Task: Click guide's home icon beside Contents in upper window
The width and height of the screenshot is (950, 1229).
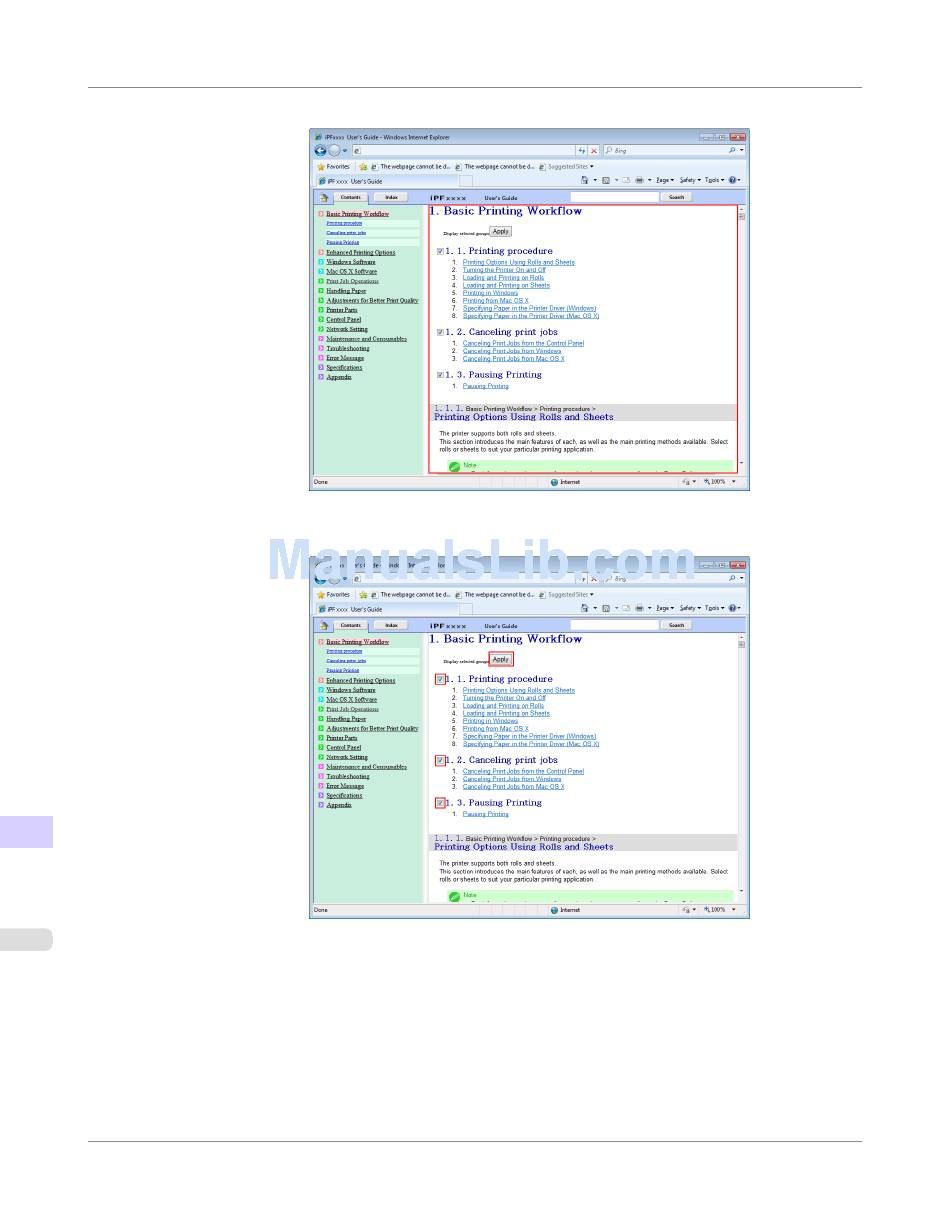Action: click(324, 197)
